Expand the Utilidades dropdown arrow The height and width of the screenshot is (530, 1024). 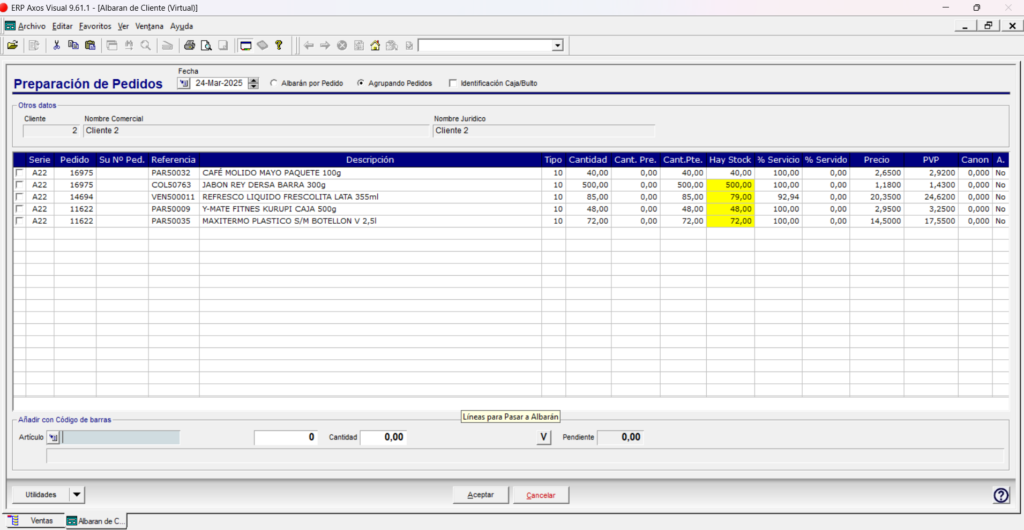click(x=77, y=495)
